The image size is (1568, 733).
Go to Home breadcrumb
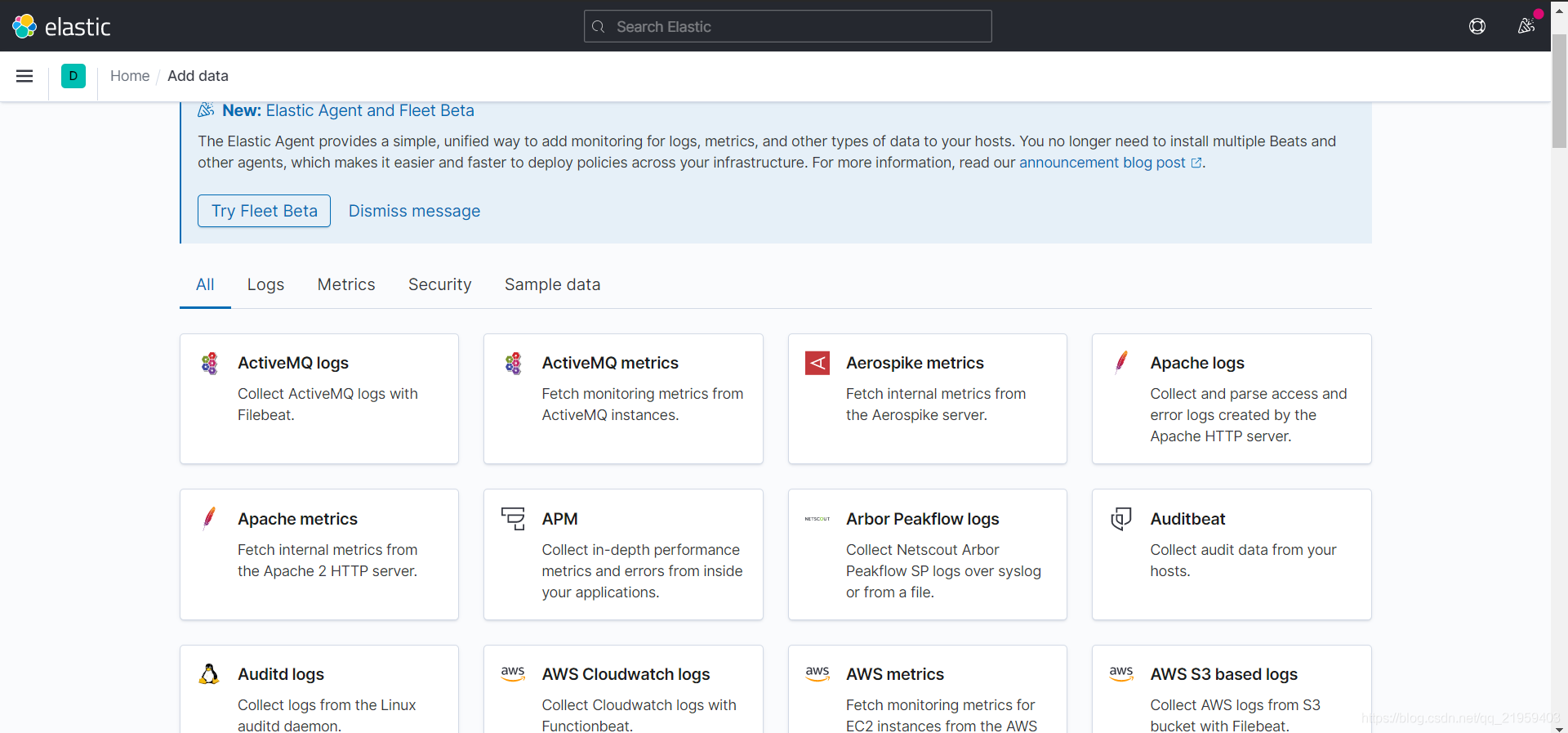pyautogui.click(x=130, y=76)
